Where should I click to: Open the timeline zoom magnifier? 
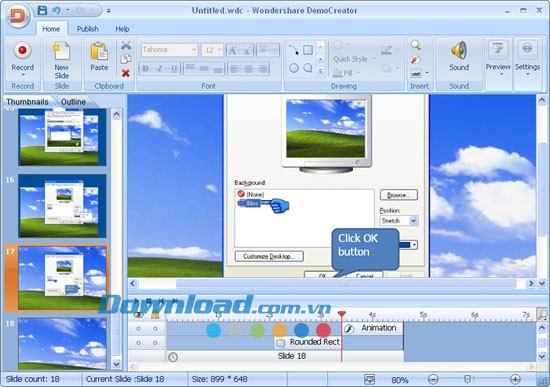click(542, 315)
